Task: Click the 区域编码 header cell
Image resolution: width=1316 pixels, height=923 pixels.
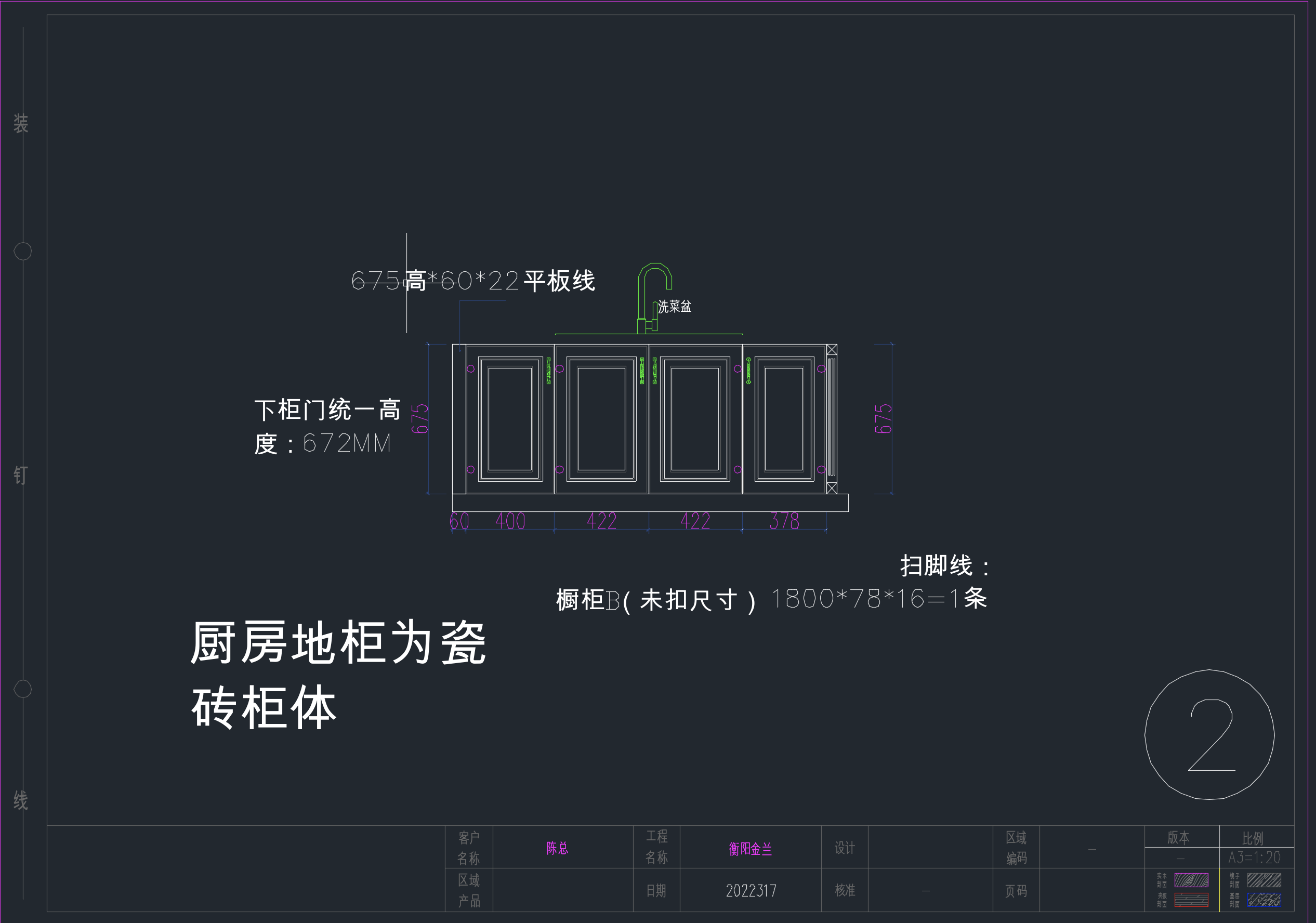Action: [x=1016, y=847]
